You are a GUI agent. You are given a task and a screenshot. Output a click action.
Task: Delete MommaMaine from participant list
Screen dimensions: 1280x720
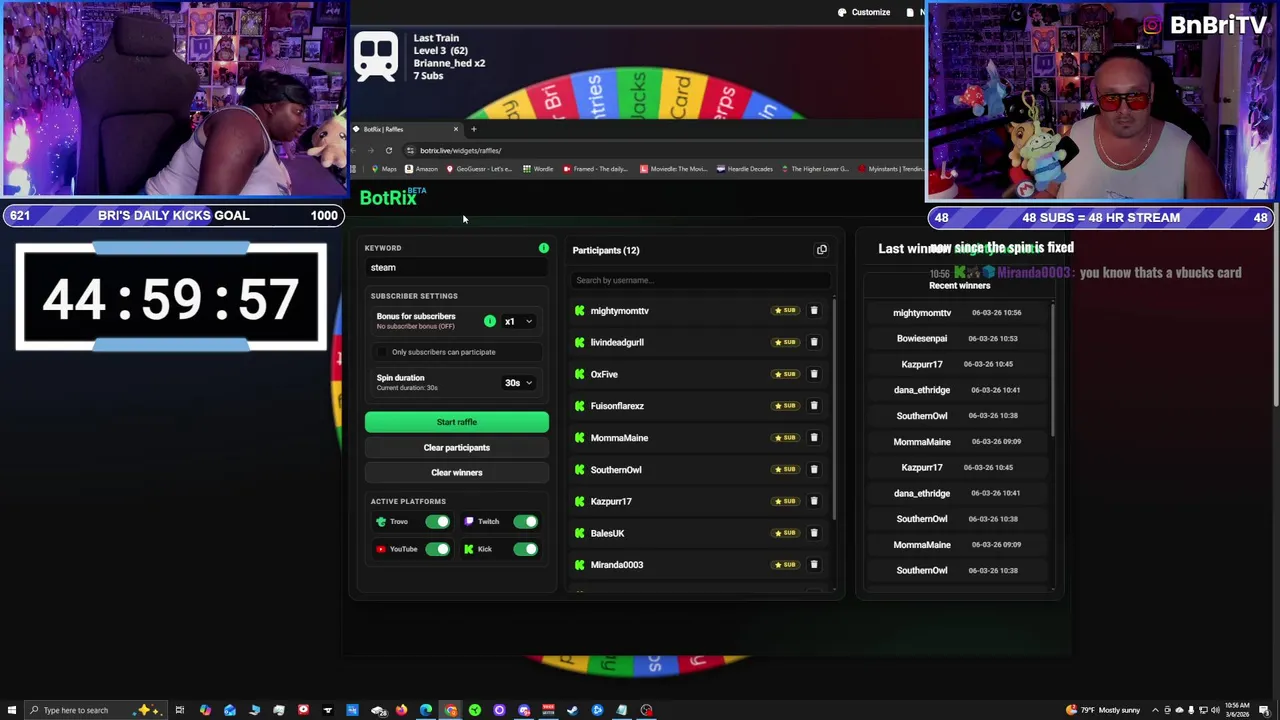[x=814, y=438]
